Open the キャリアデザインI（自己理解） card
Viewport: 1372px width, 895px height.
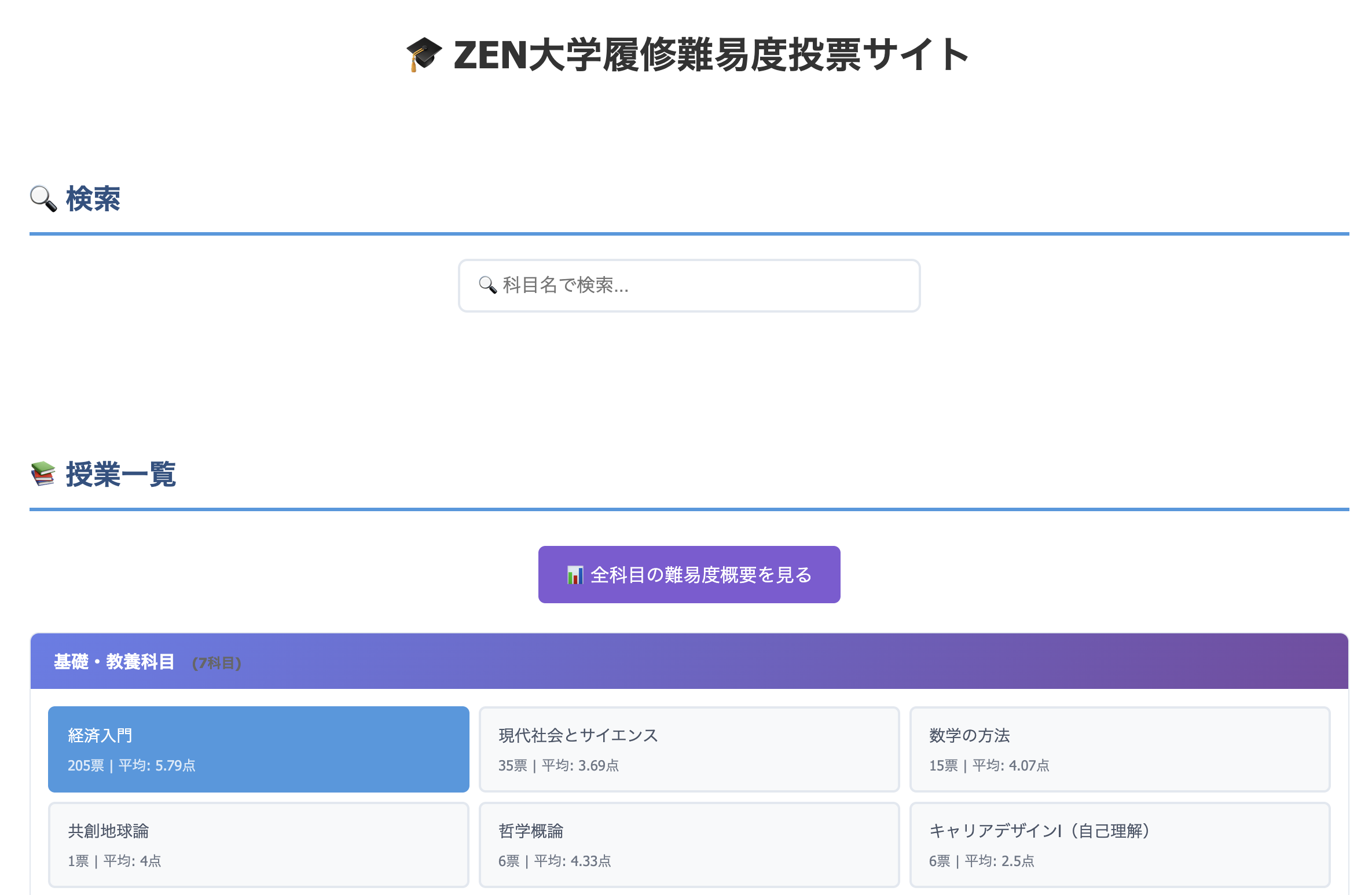[x=1120, y=844]
